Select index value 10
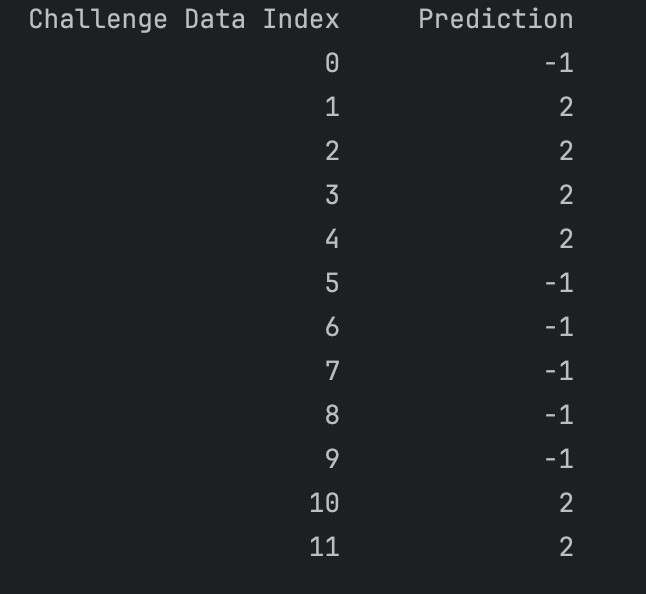Screen dimensions: 646x594 324,503
